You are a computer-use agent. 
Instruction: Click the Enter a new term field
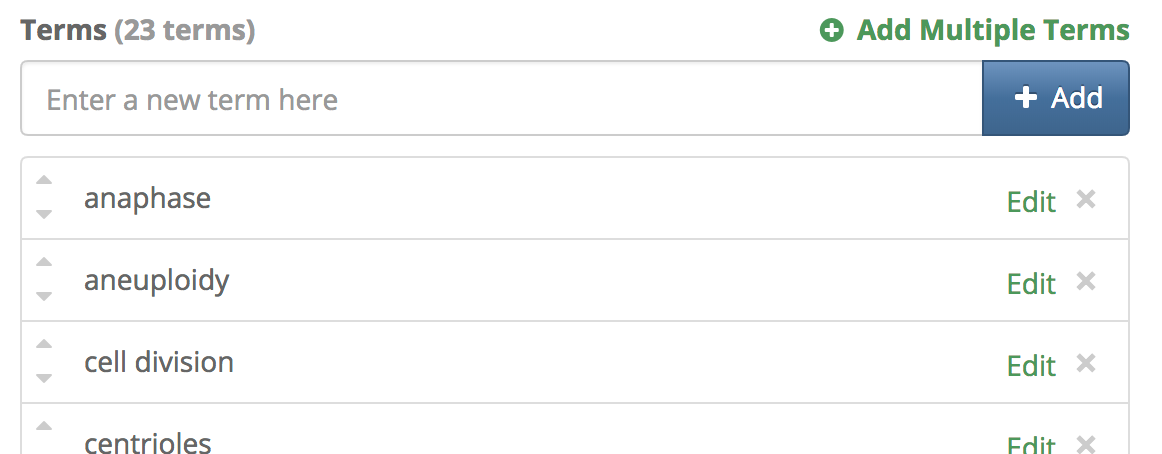coord(500,99)
